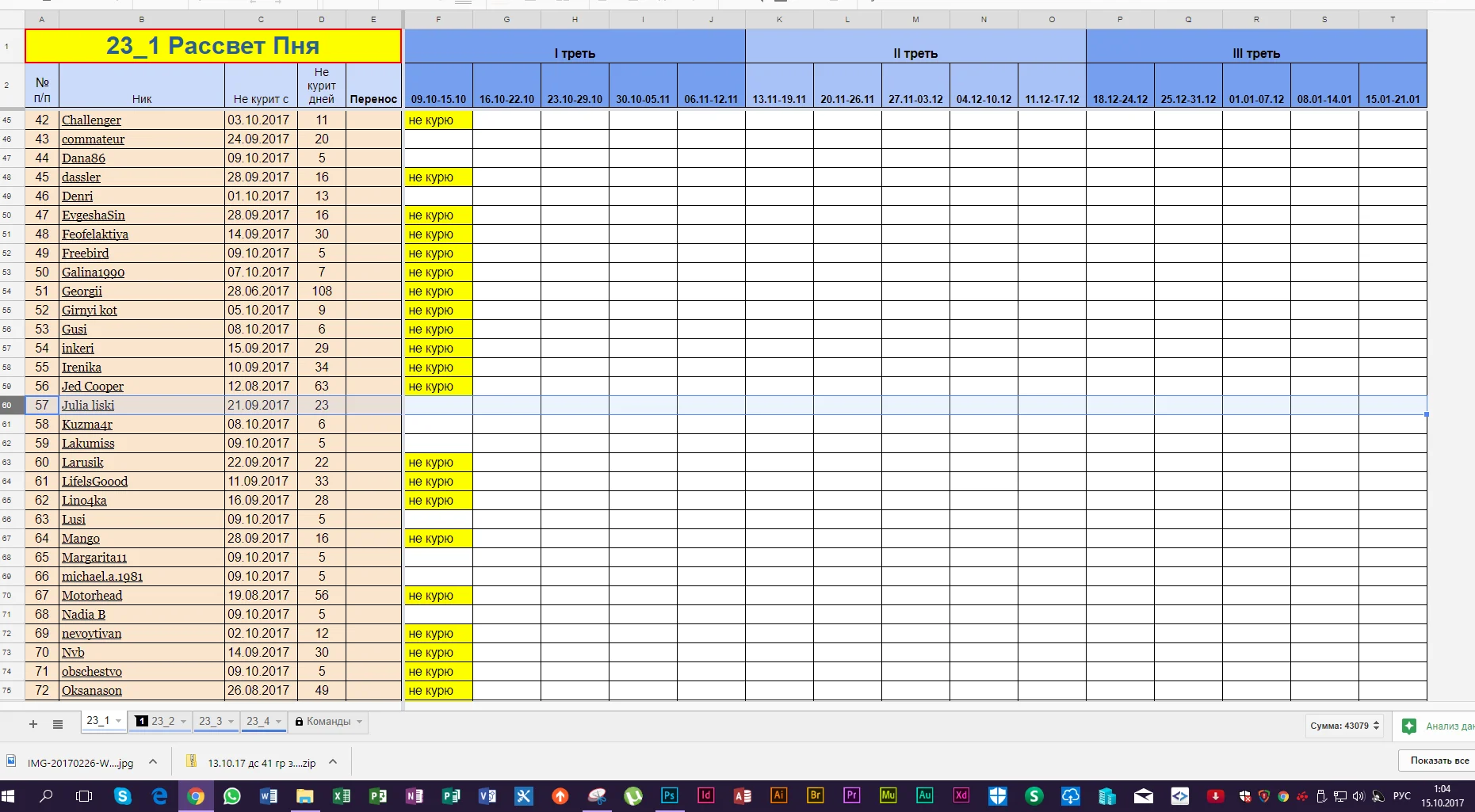Launch InDesign from the taskbar
The width and height of the screenshot is (1475, 812).
(x=706, y=796)
